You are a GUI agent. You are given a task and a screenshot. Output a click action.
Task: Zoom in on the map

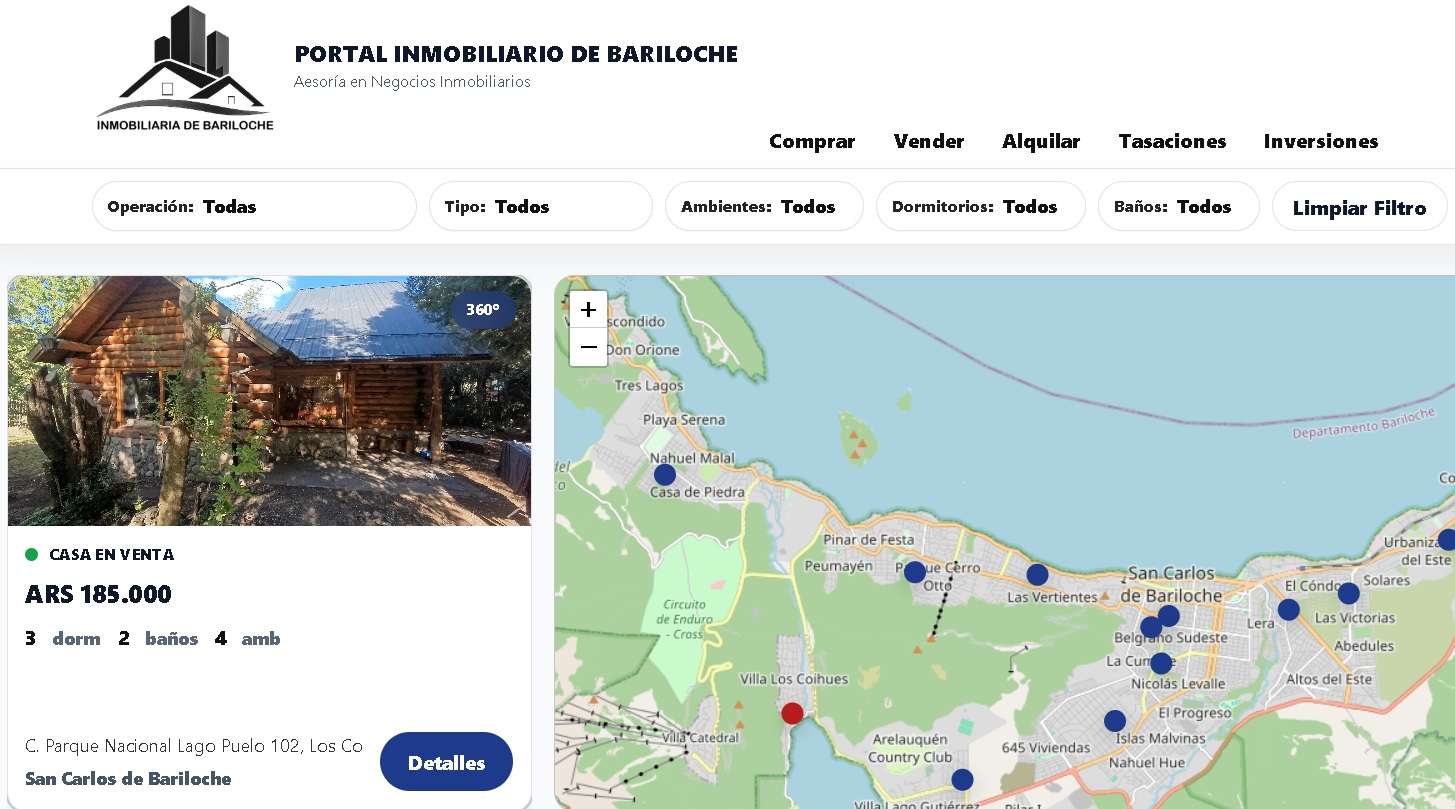click(x=588, y=310)
